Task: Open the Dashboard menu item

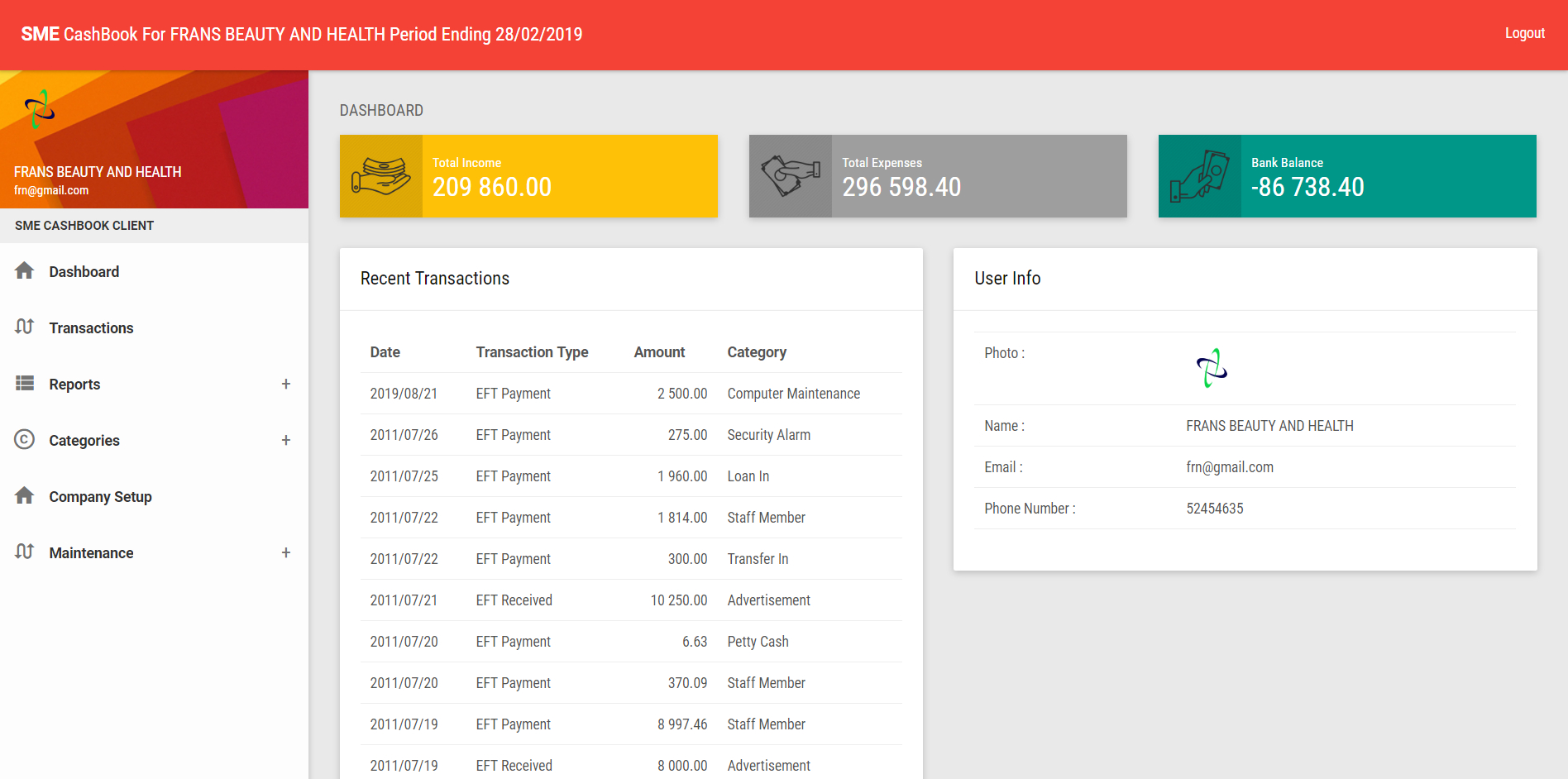Action: tap(154, 271)
